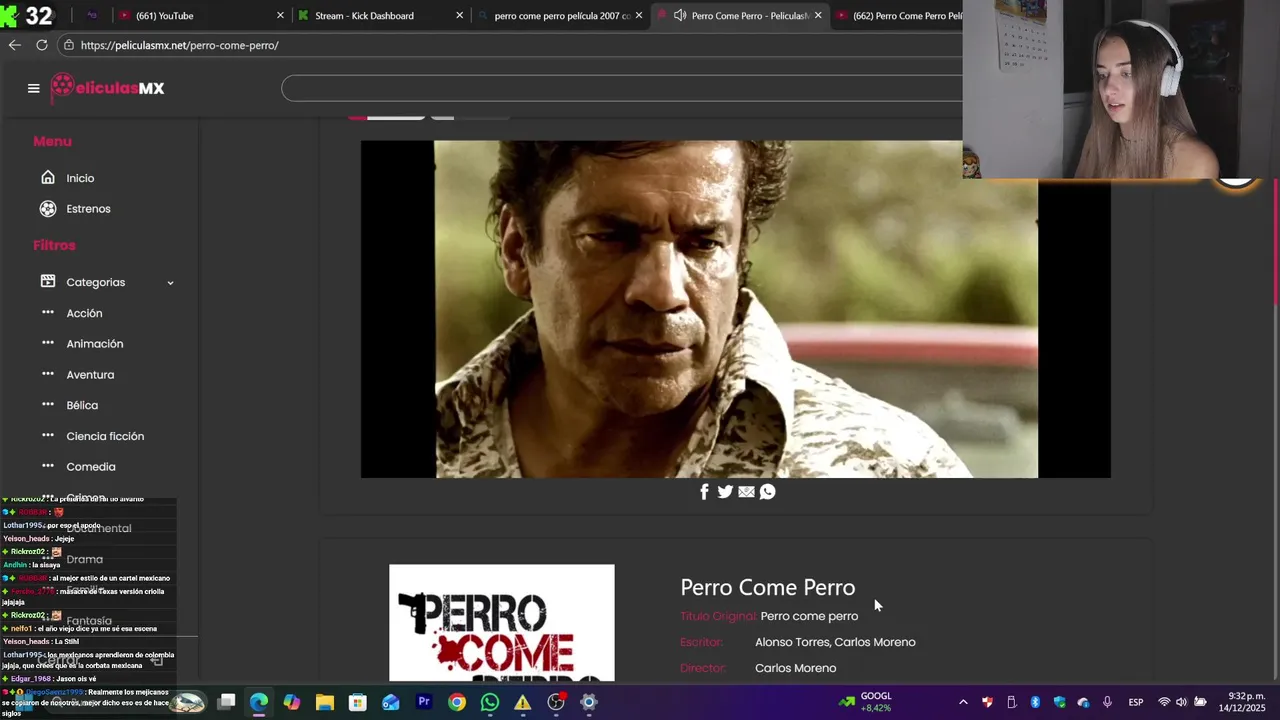Viewport: 1280px width, 720px height.
Task: Share the movie on Facebook
Action: (704, 492)
